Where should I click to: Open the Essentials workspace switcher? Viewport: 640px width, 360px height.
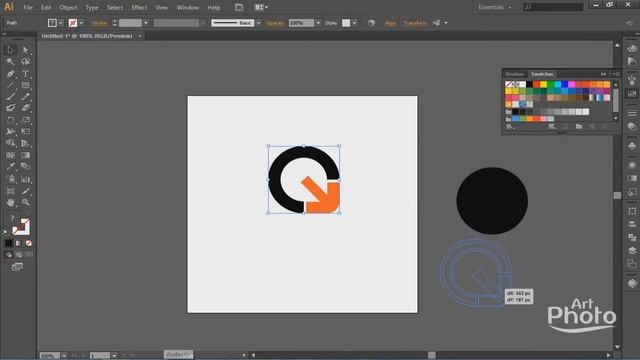pos(494,7)
